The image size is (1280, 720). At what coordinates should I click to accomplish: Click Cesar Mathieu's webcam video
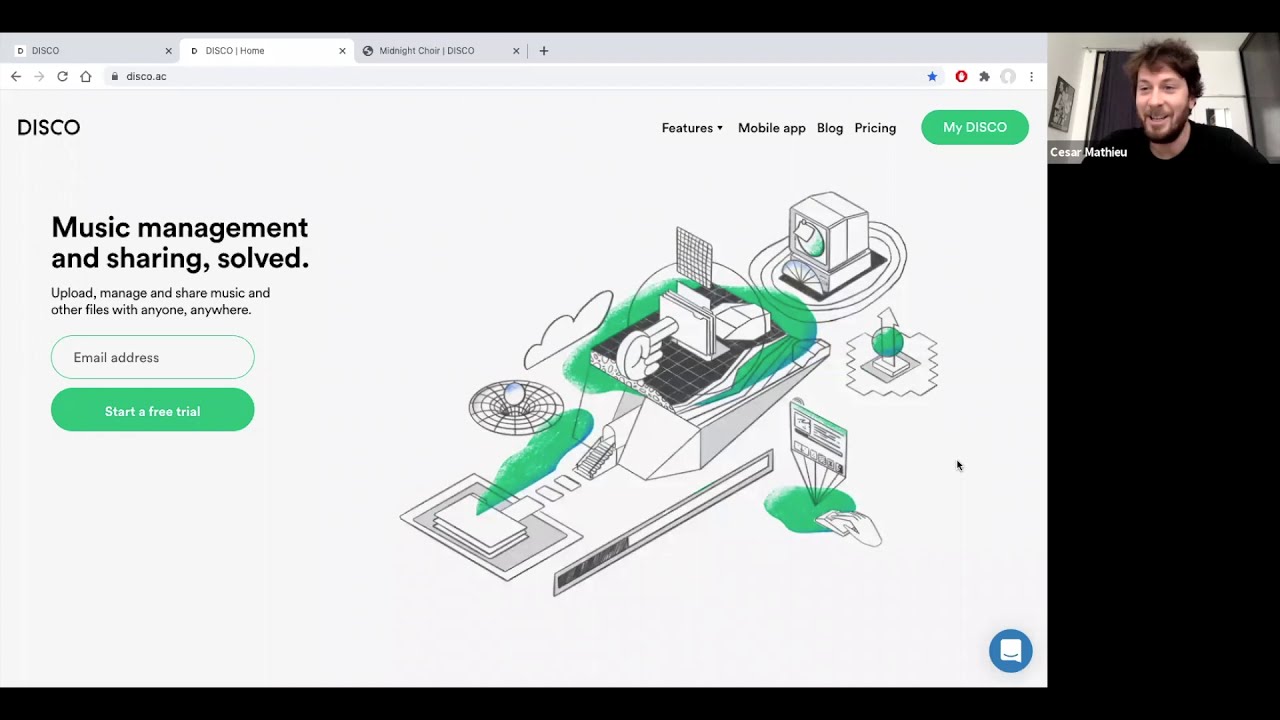(1164, 98)
